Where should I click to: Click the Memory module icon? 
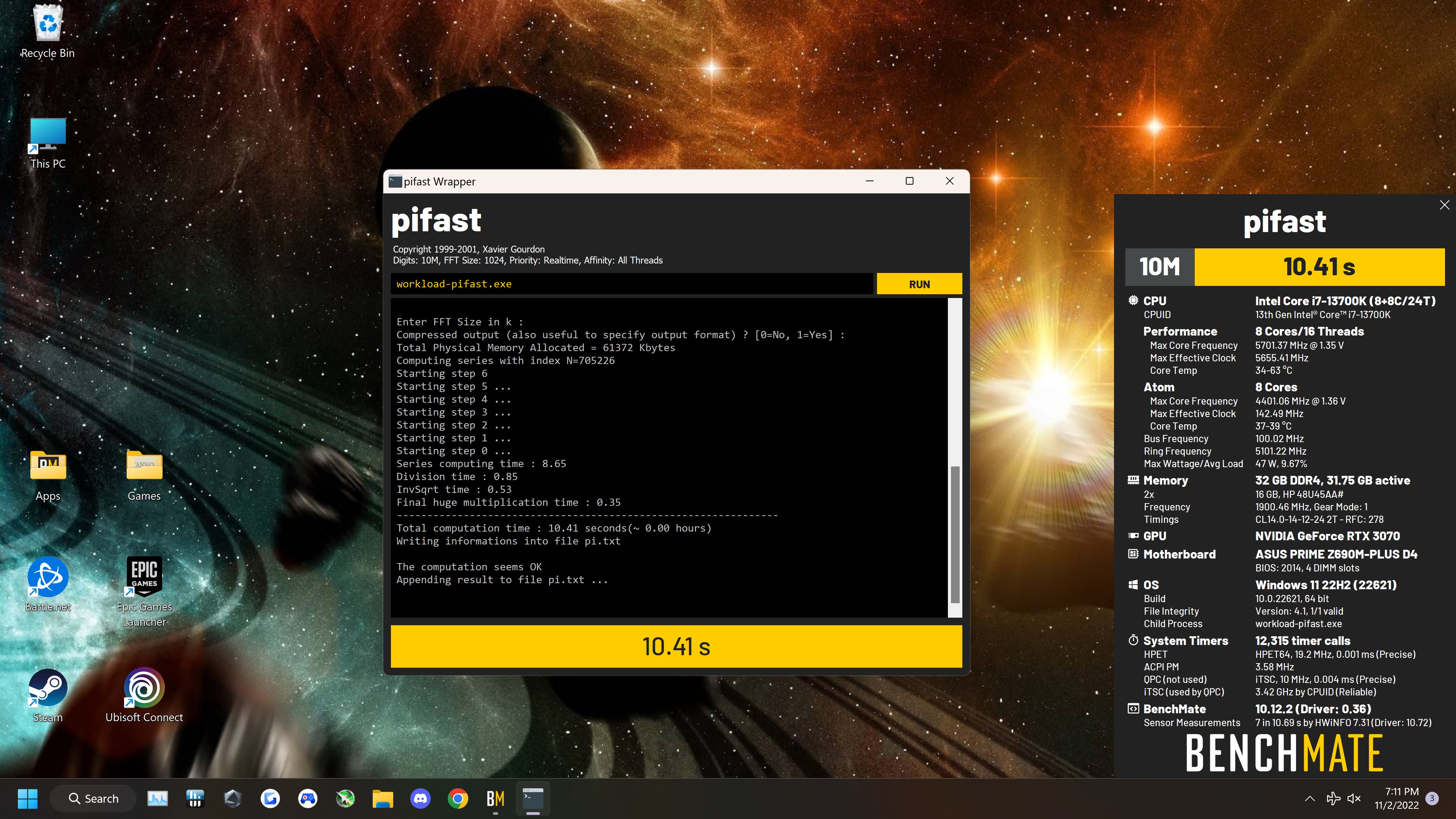pos(1133,480)
